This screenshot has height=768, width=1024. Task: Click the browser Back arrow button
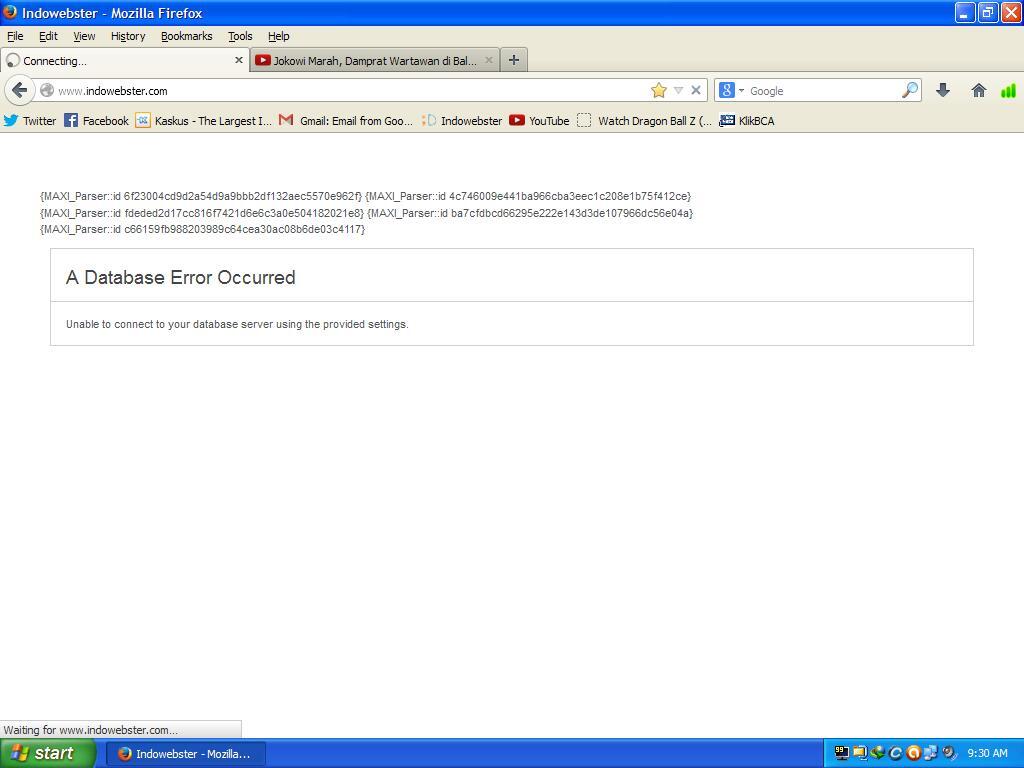pyautogui.click(x=20, y=90)
